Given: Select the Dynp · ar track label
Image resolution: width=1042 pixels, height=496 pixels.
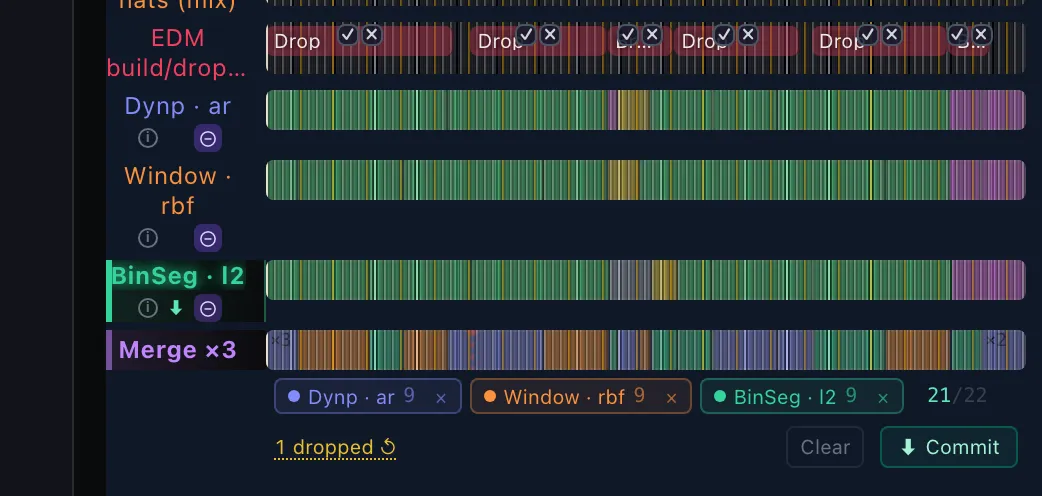Looking at the screenshot, I should pos(177,106).
